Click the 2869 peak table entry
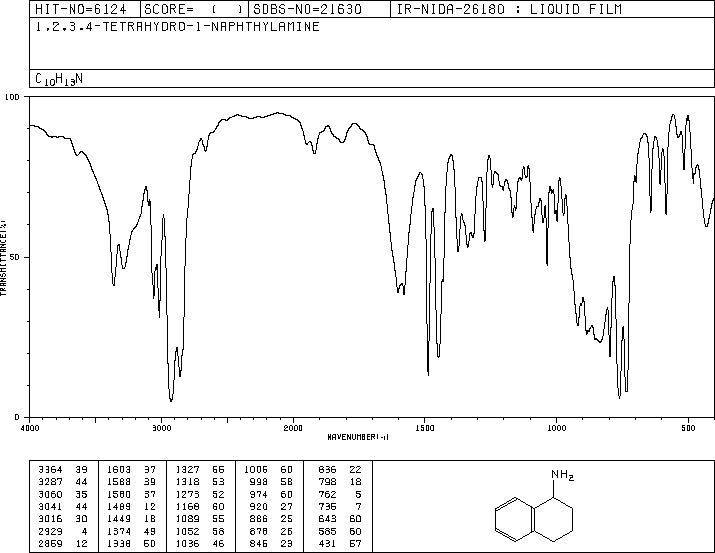Image resolution: width=715 pixels, height=553 pixels. pos(63,543)
